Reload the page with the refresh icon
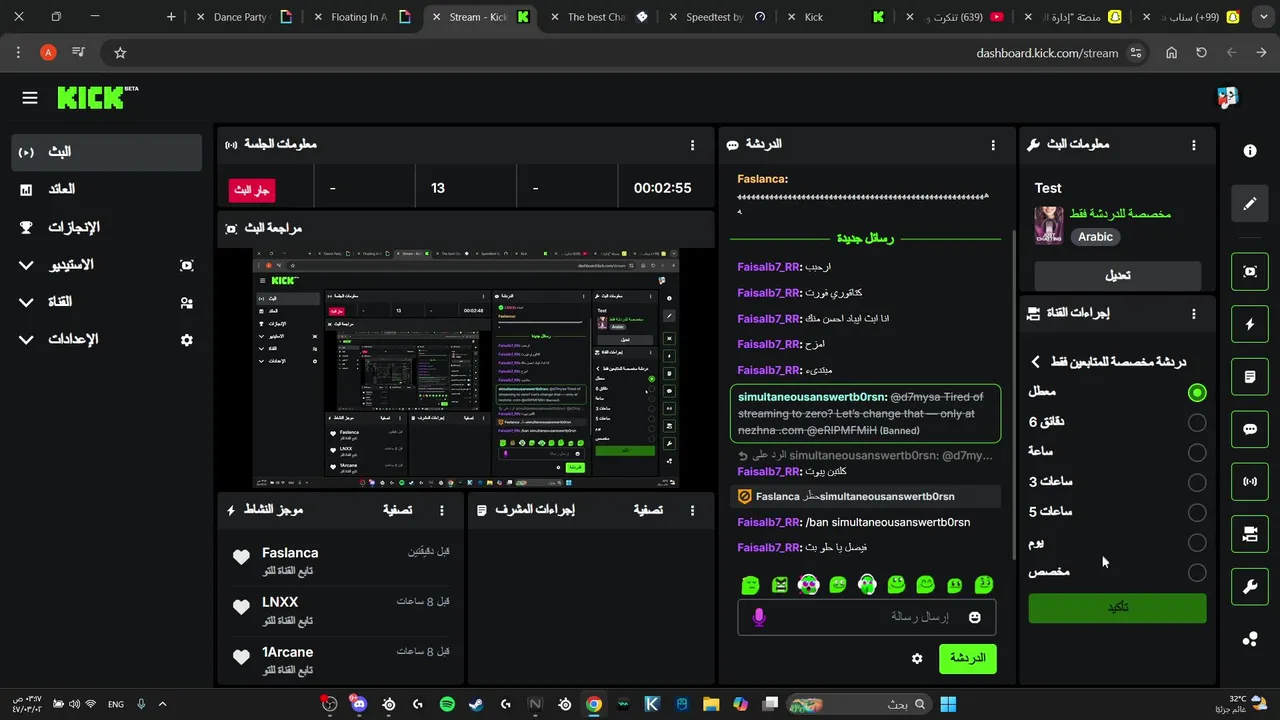This screenshot has width=1280, height=720. (1201, 52)
